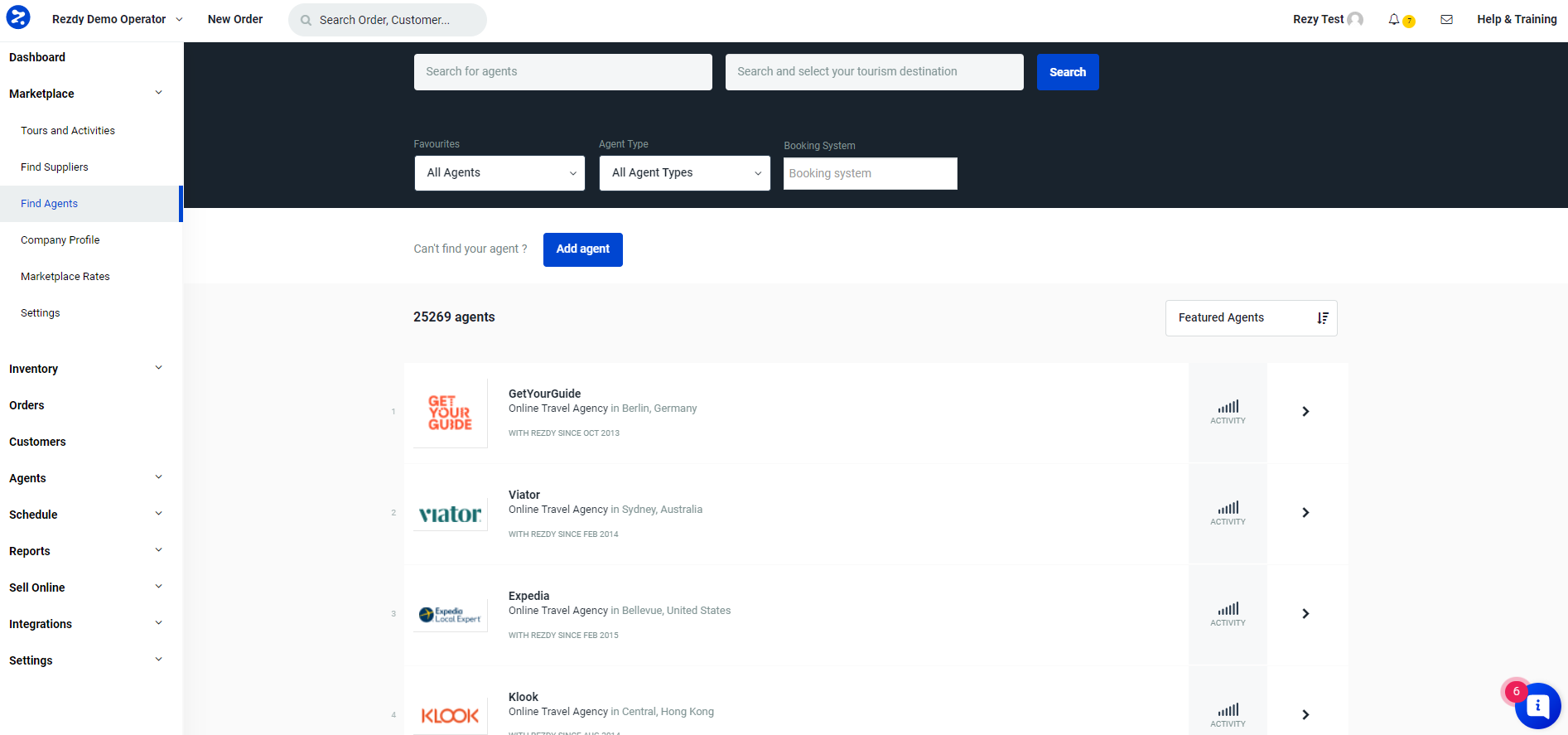Click the Add agent button

582,249
